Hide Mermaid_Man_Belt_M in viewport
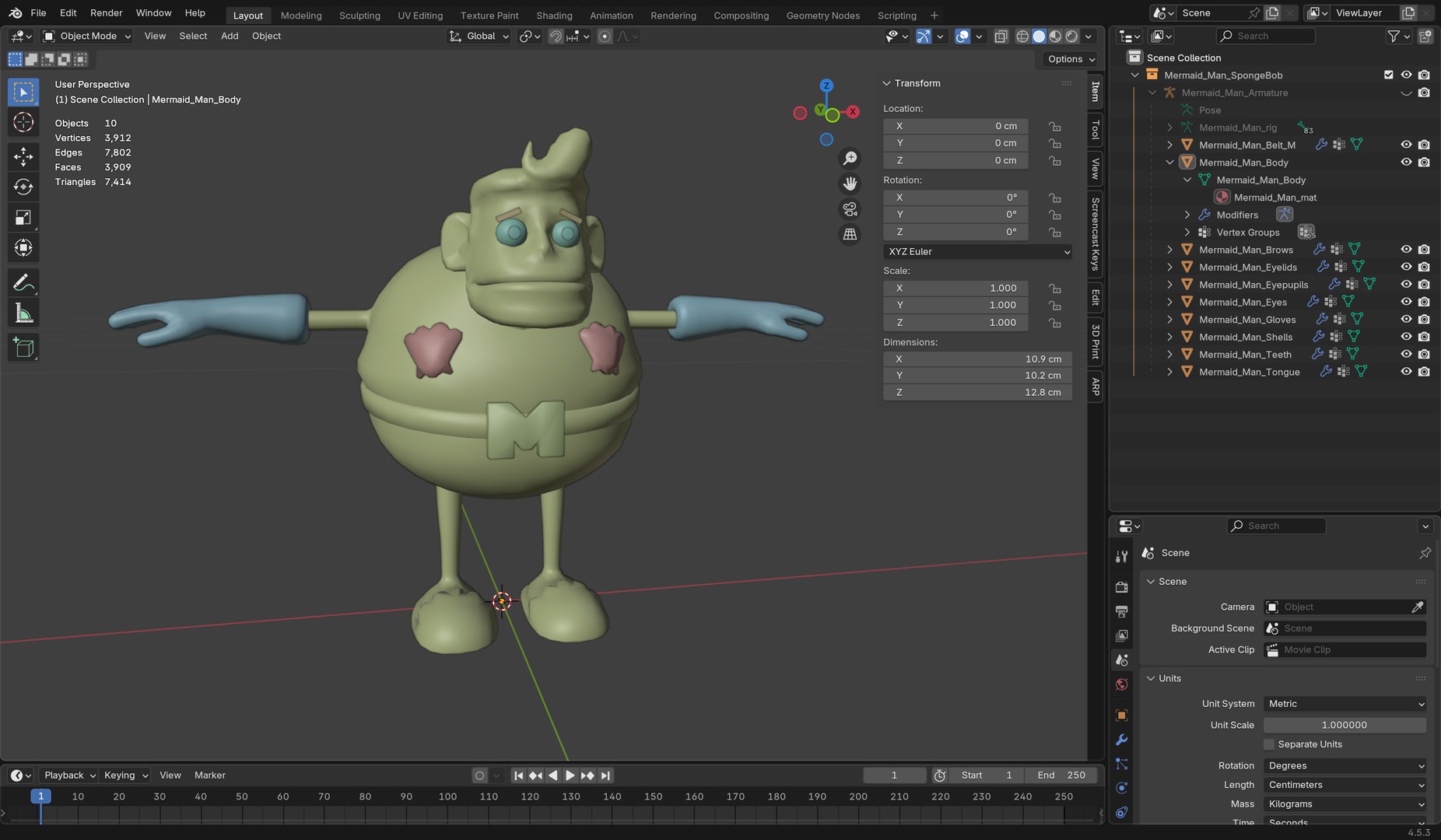This screenshot has height=840, width=1441. [1406, 145]
